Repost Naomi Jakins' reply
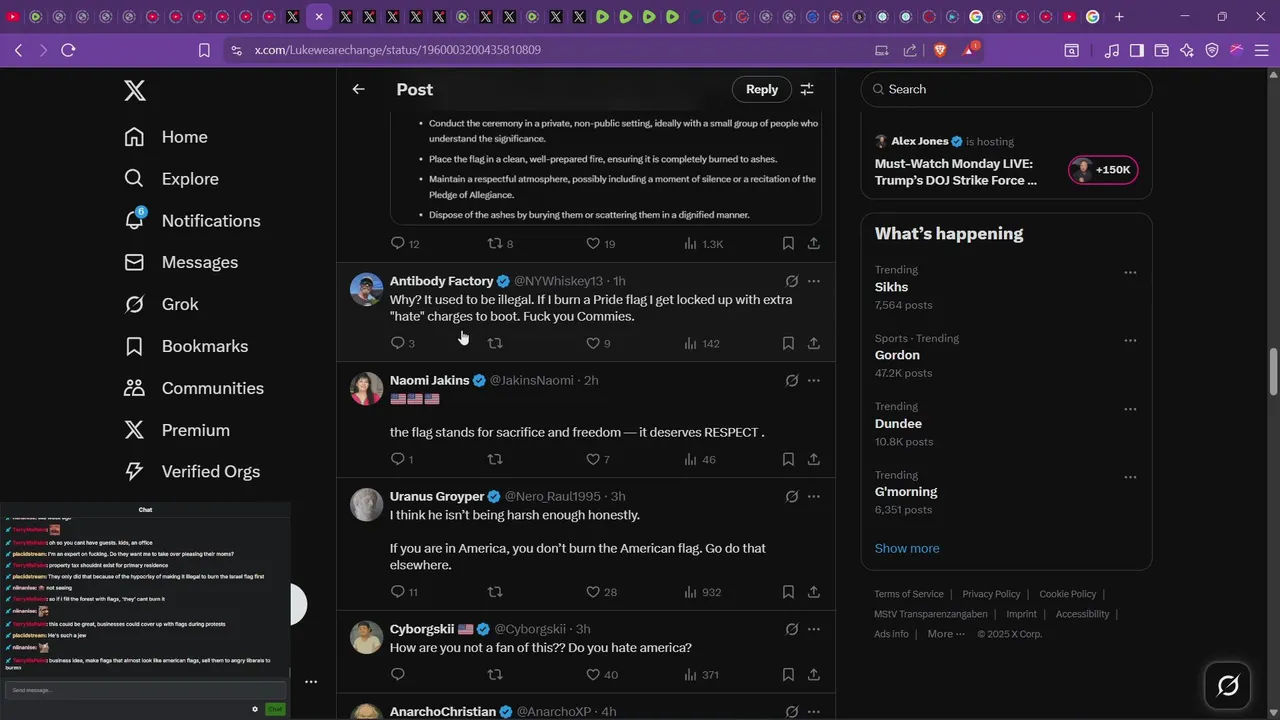Screen dimensions: 1280x720 click(494, 459)
